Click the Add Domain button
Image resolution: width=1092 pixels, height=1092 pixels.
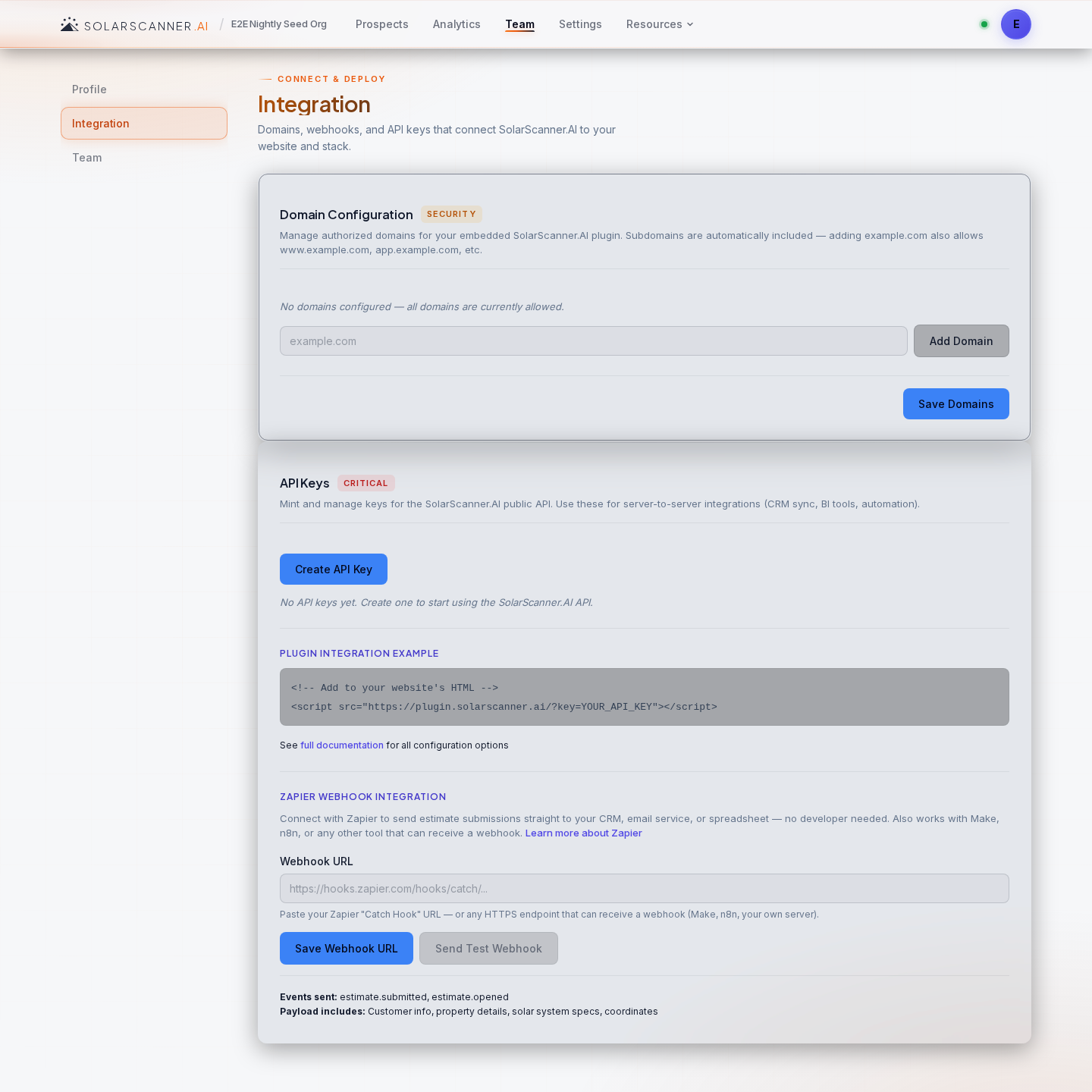coord(962,341)
